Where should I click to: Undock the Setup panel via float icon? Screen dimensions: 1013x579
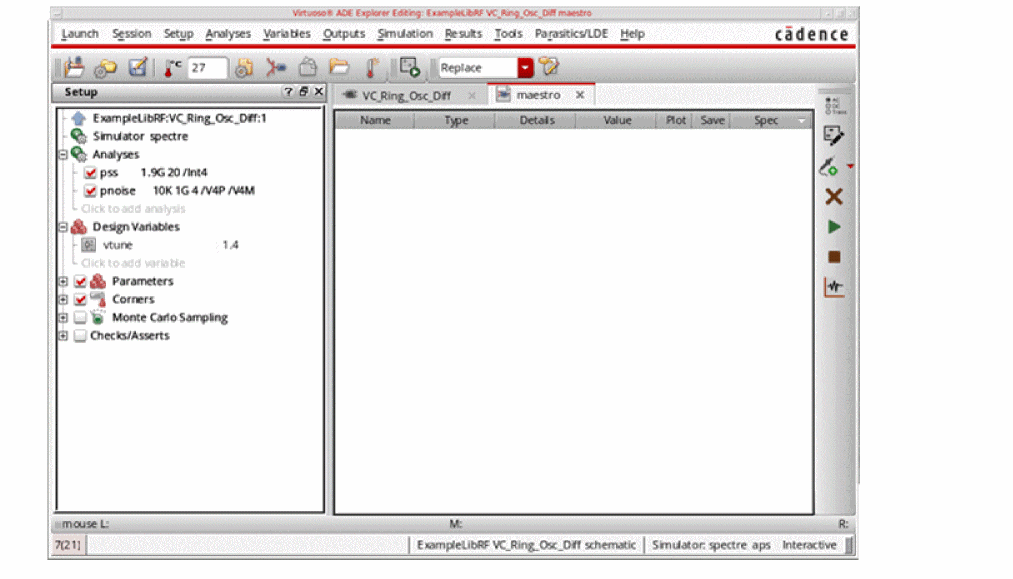[x=304, y=92]
